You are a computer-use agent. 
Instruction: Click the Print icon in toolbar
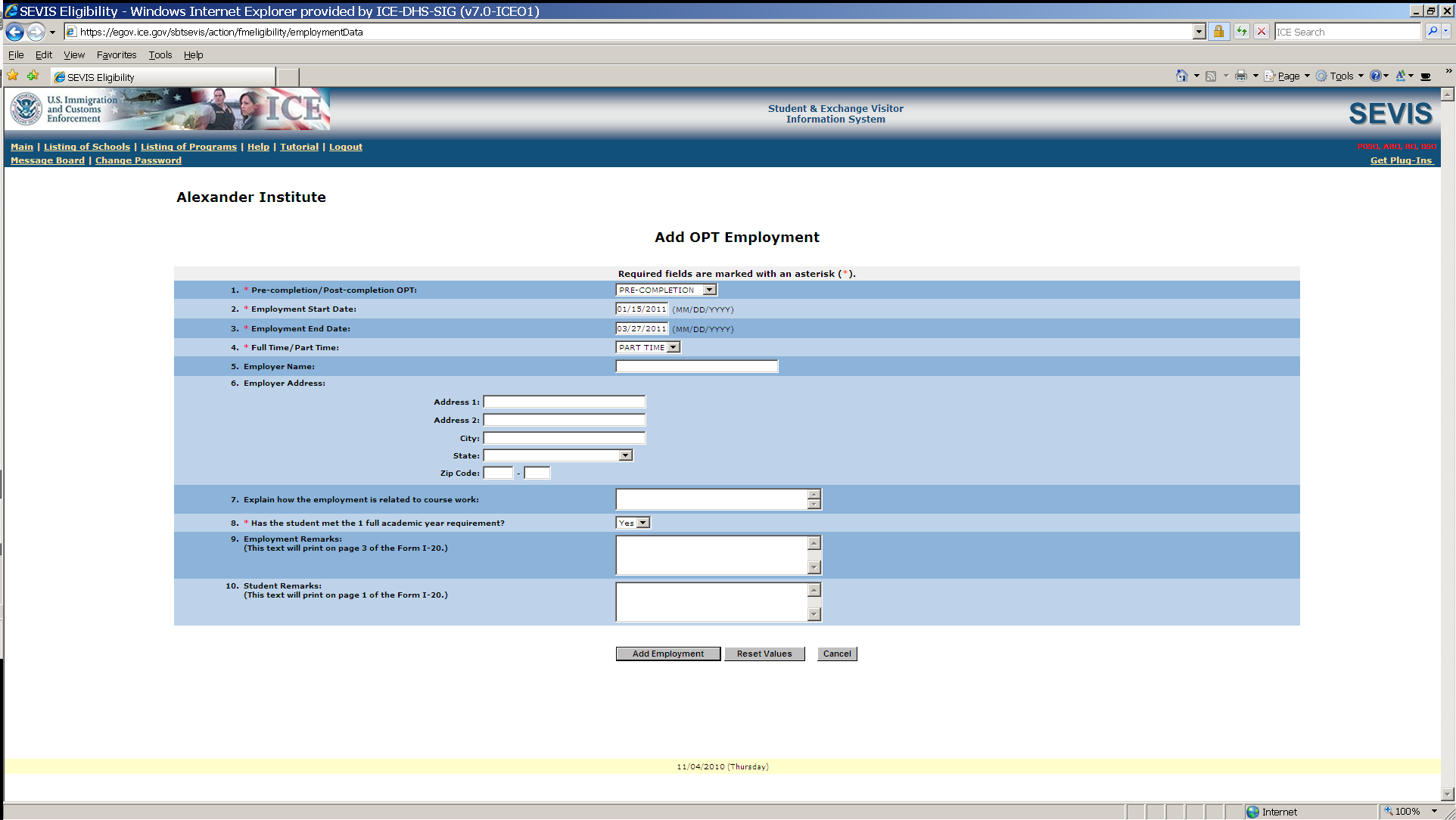coord(1240,76)
